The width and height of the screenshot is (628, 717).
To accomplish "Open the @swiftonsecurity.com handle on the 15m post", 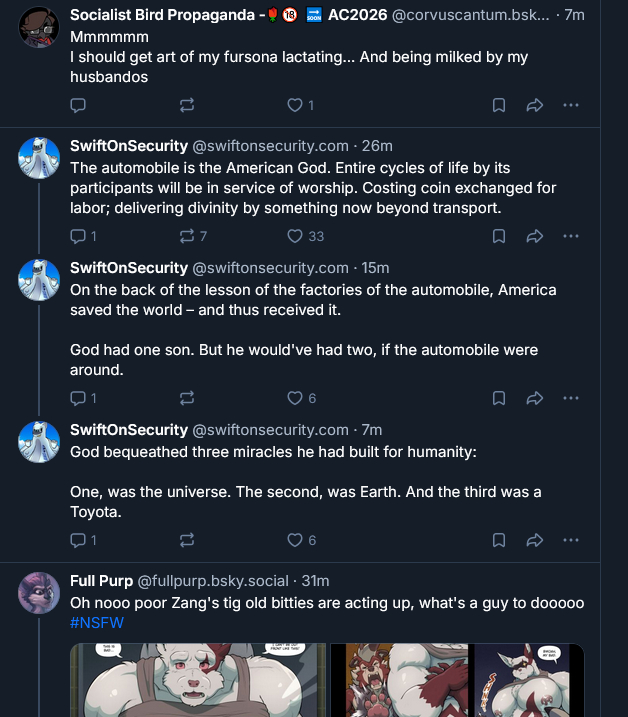I will (x=270, y=268).
